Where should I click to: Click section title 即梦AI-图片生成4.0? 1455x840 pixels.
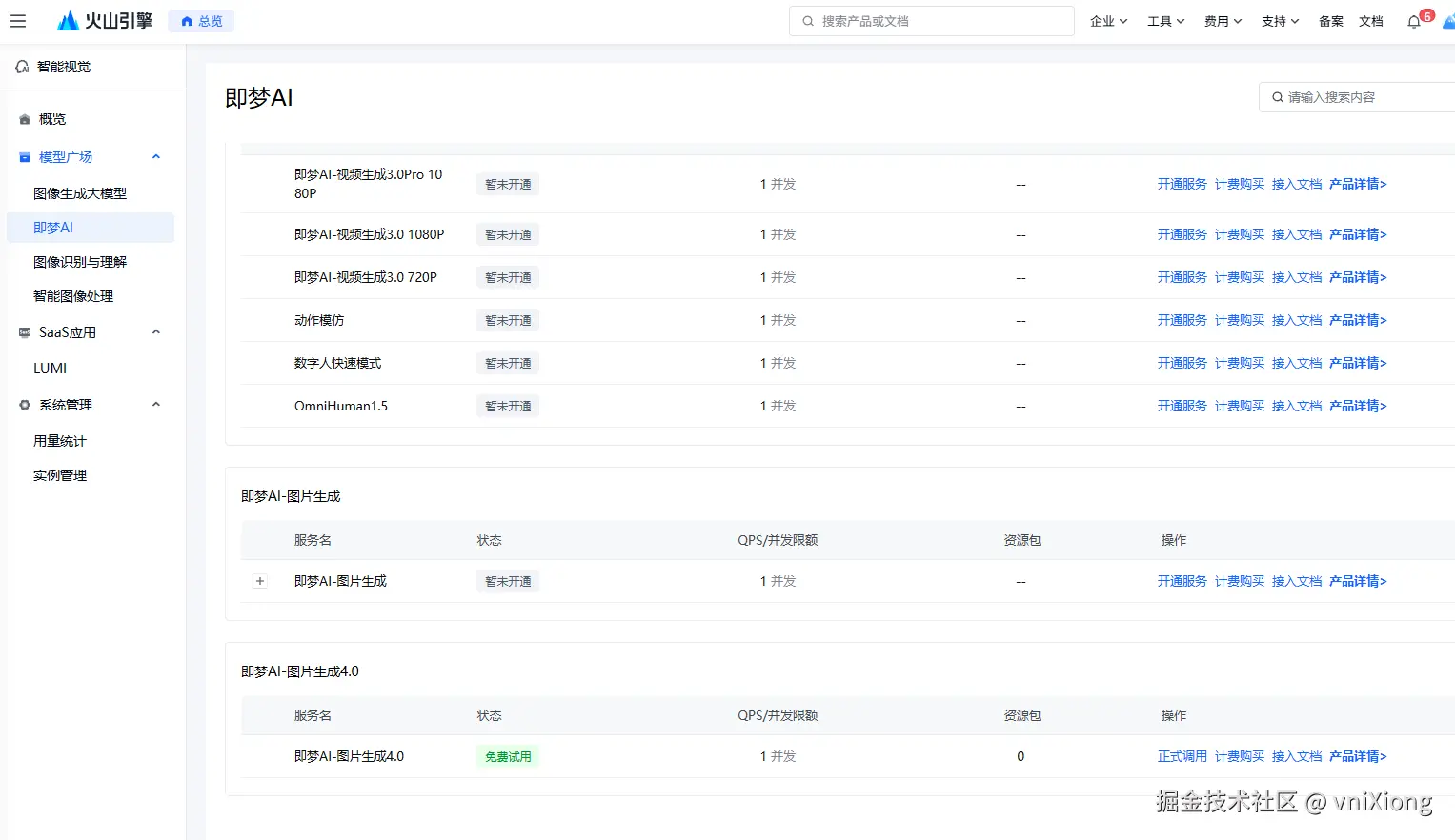pos(300,671)
